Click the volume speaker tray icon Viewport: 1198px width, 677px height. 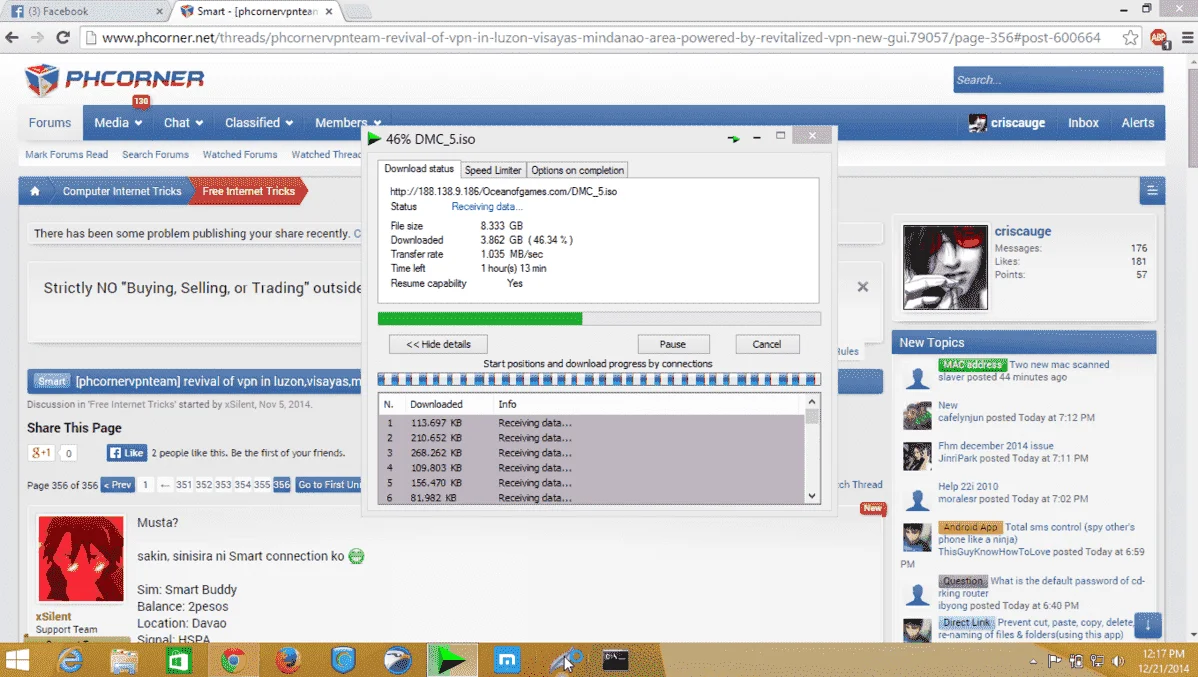coord(1118,661)
